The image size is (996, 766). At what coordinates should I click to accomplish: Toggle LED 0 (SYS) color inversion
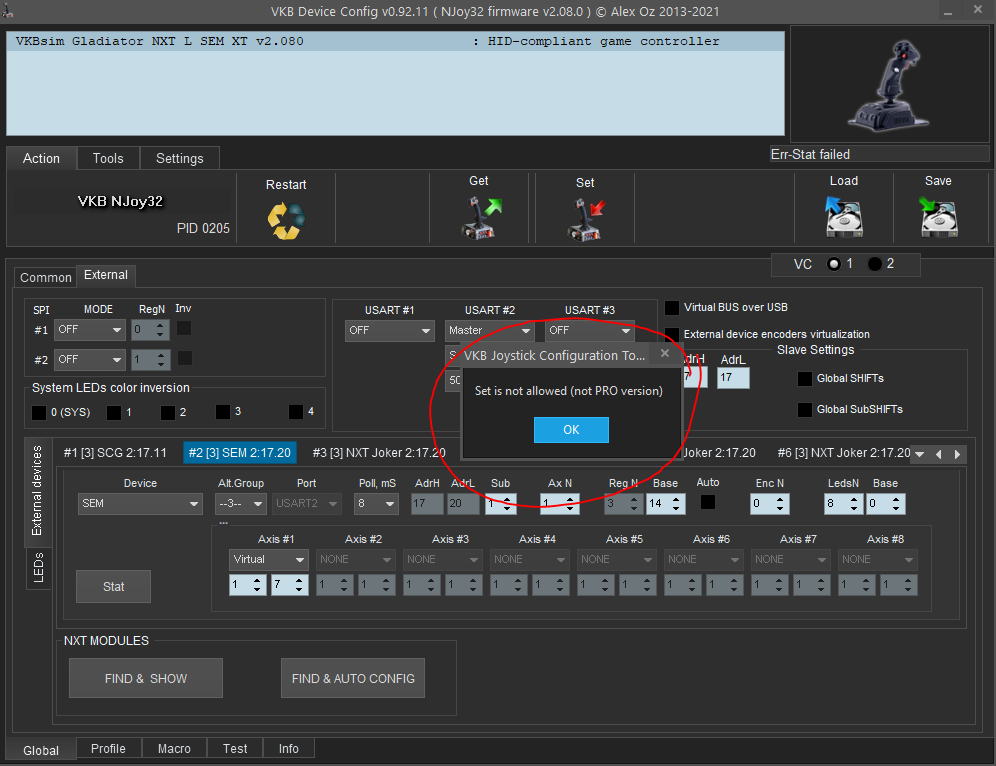point(39,413)
